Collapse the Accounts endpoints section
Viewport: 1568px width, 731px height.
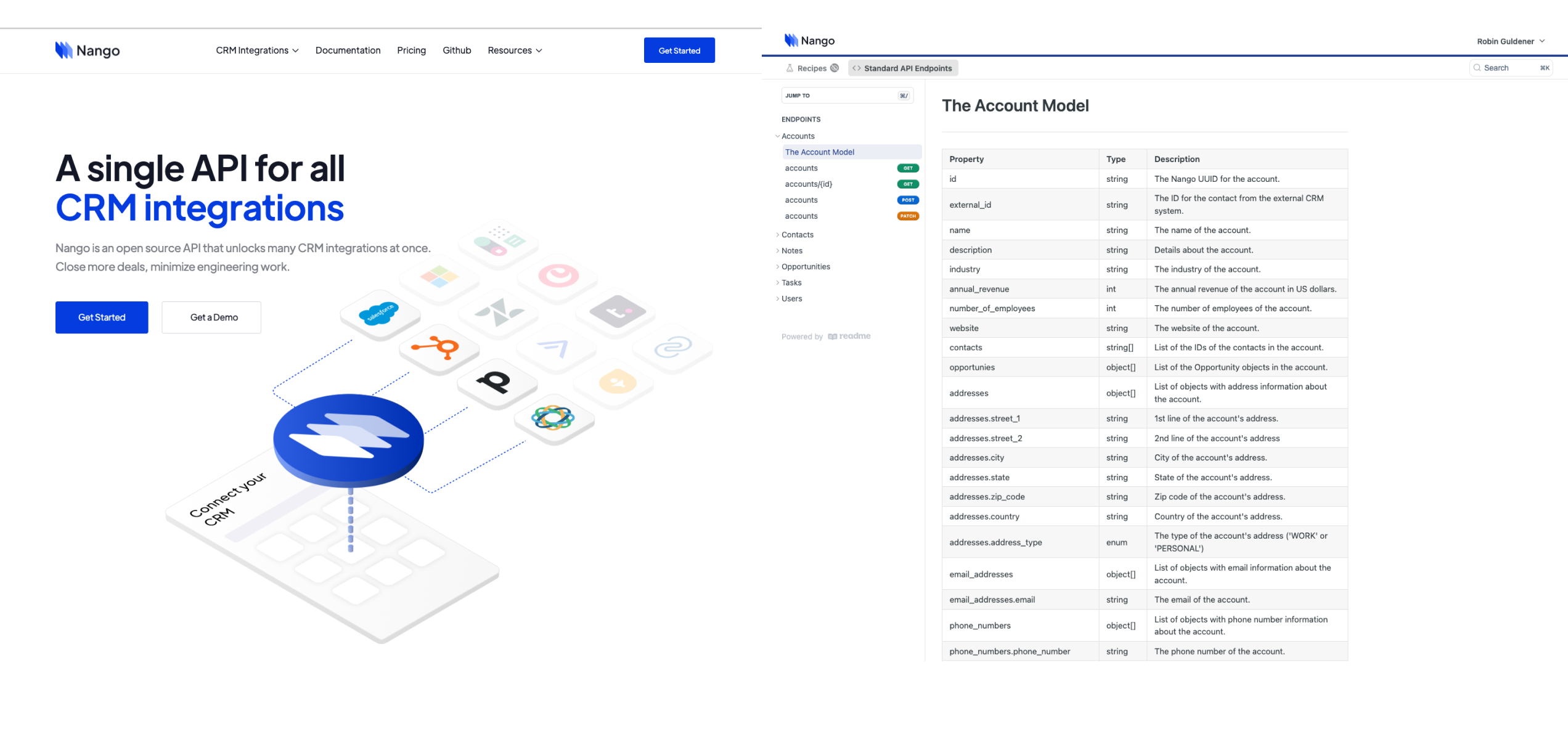(797, 136)
